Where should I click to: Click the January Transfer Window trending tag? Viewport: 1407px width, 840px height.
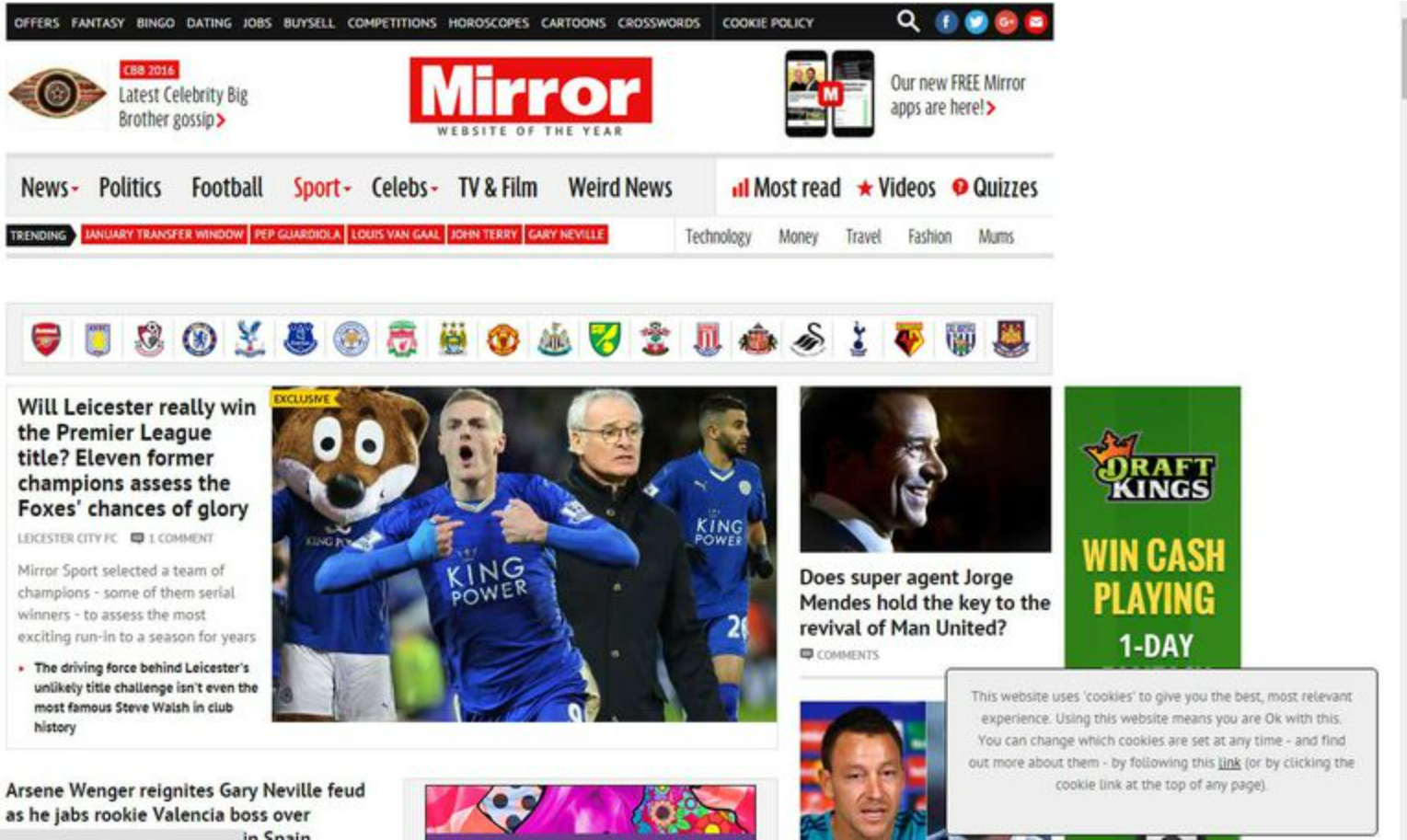(164, 235)
